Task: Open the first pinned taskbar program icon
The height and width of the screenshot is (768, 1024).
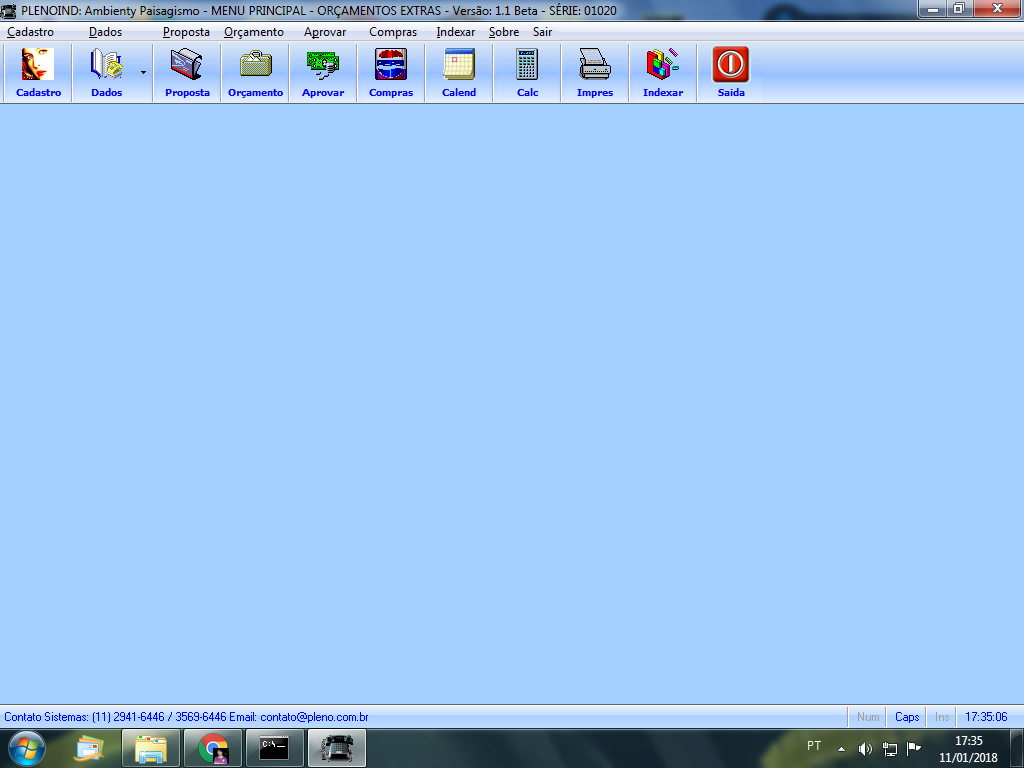Action: (89, 748)
